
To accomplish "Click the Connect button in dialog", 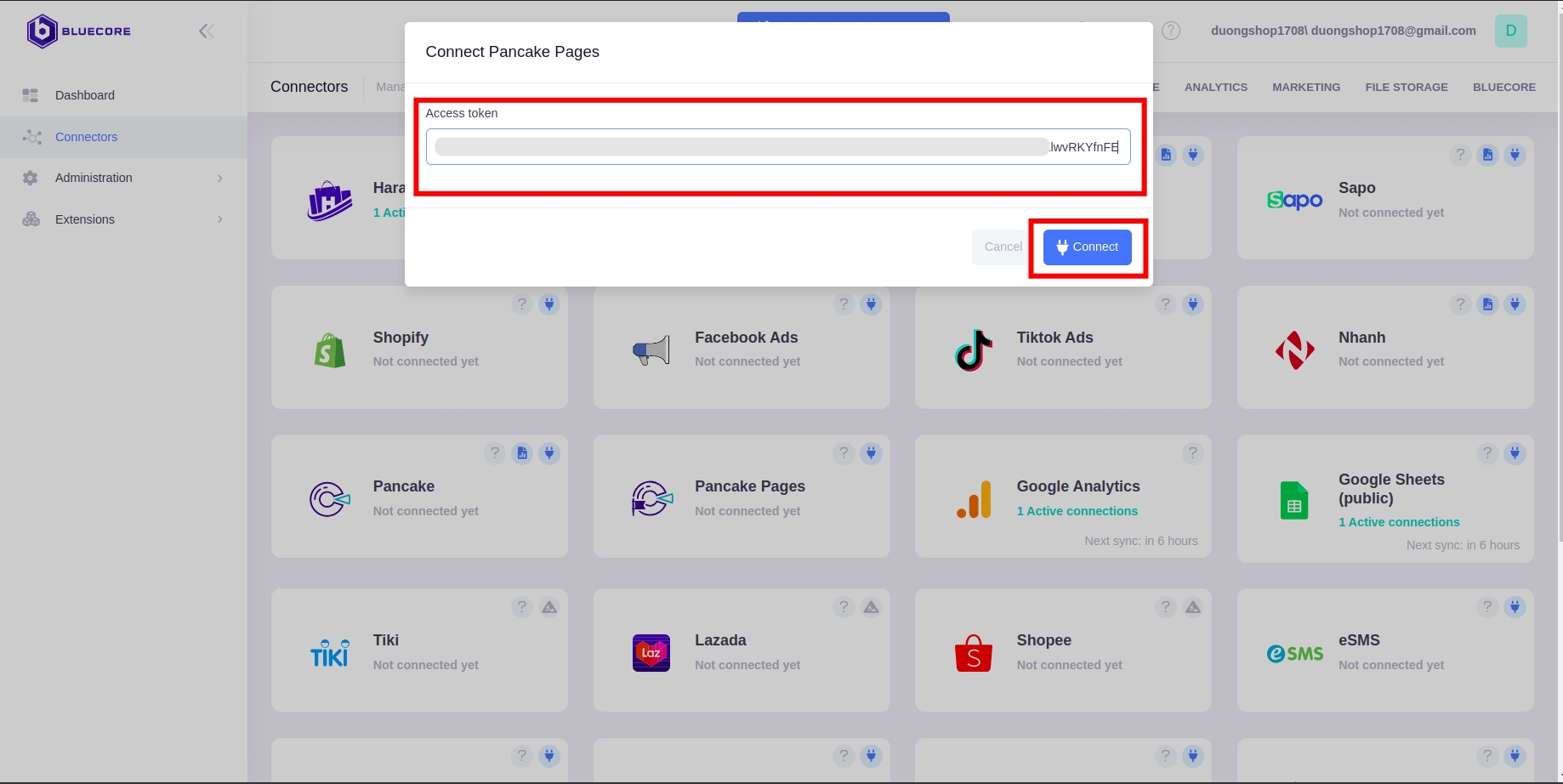I will pyautogui.click(x=1087, y=247).
